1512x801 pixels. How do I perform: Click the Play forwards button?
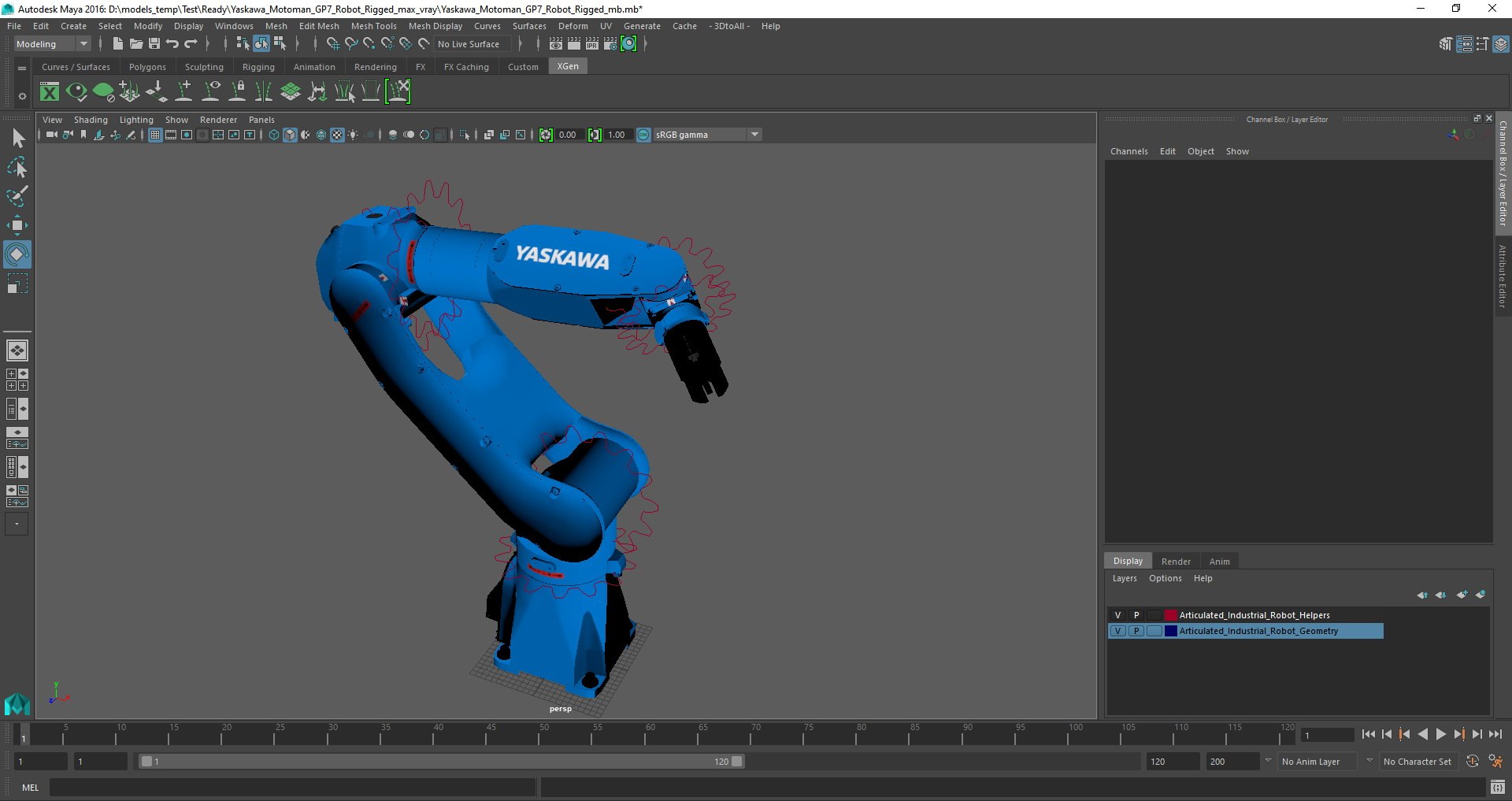[1440, 734]
